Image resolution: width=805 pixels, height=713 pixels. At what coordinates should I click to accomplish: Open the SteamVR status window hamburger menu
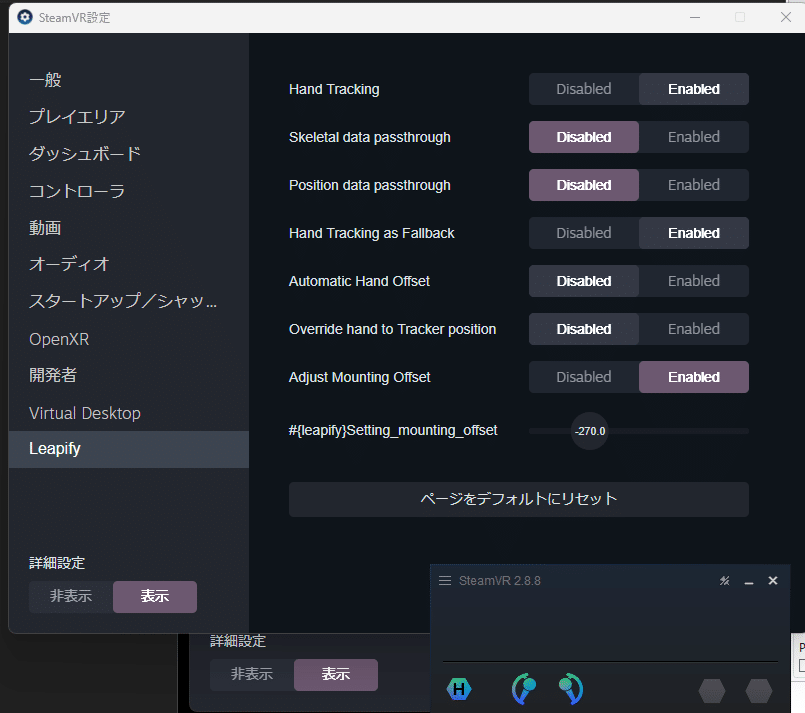click(445, 581)
